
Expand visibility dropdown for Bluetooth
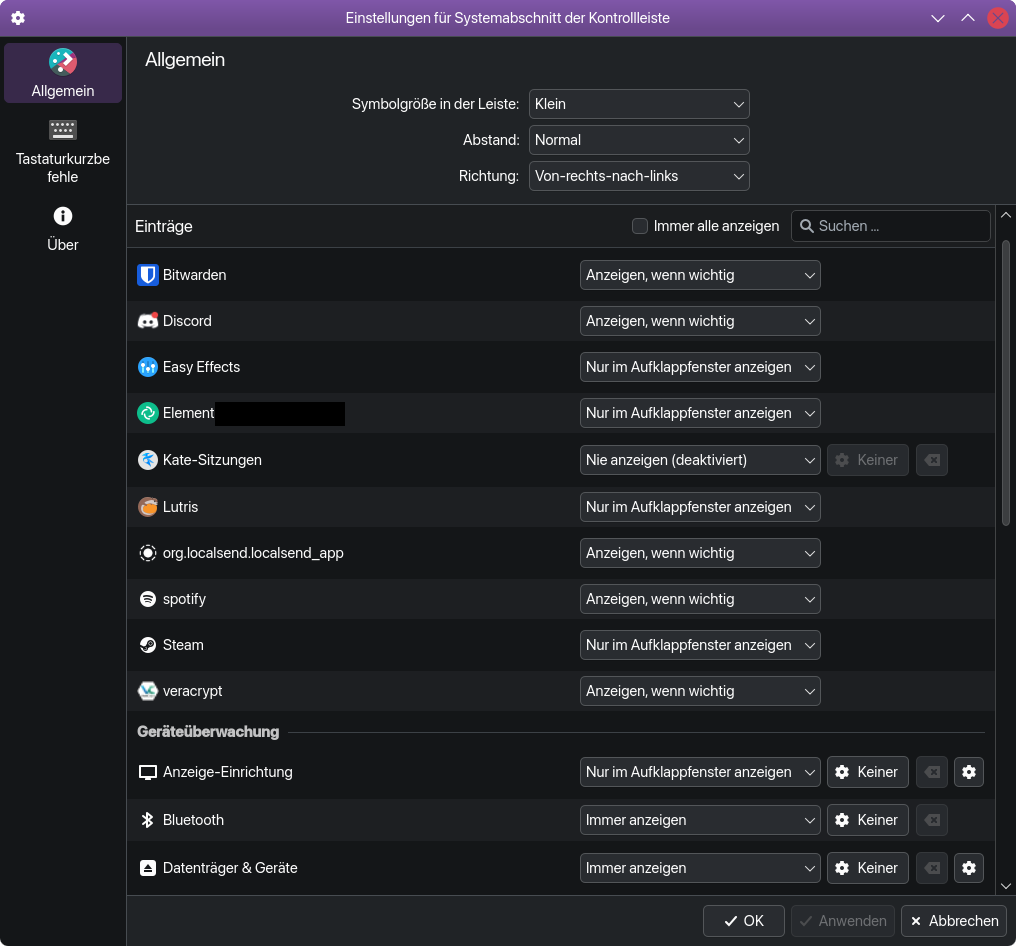coord(700,820)
